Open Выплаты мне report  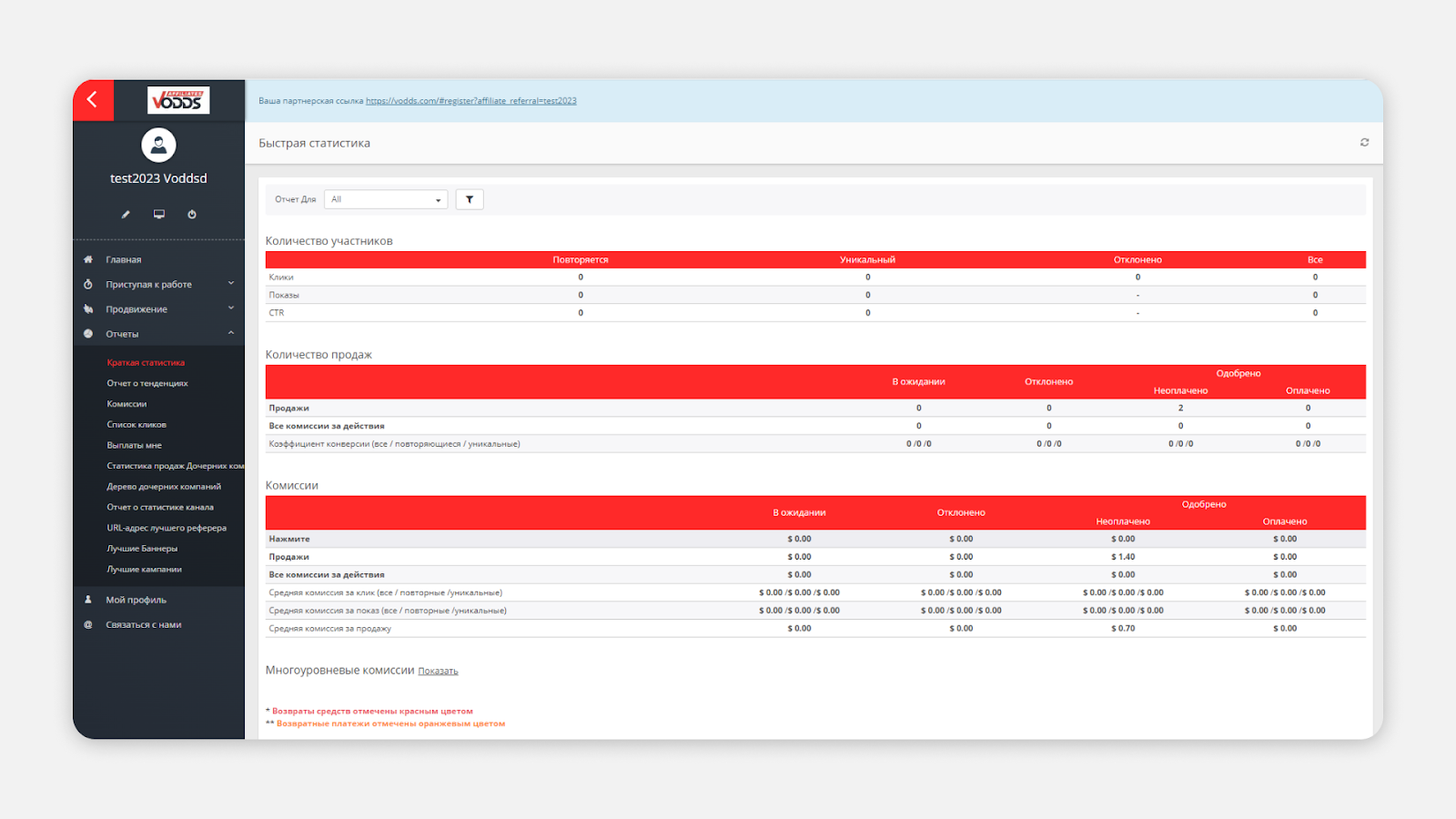click(134, 445)
